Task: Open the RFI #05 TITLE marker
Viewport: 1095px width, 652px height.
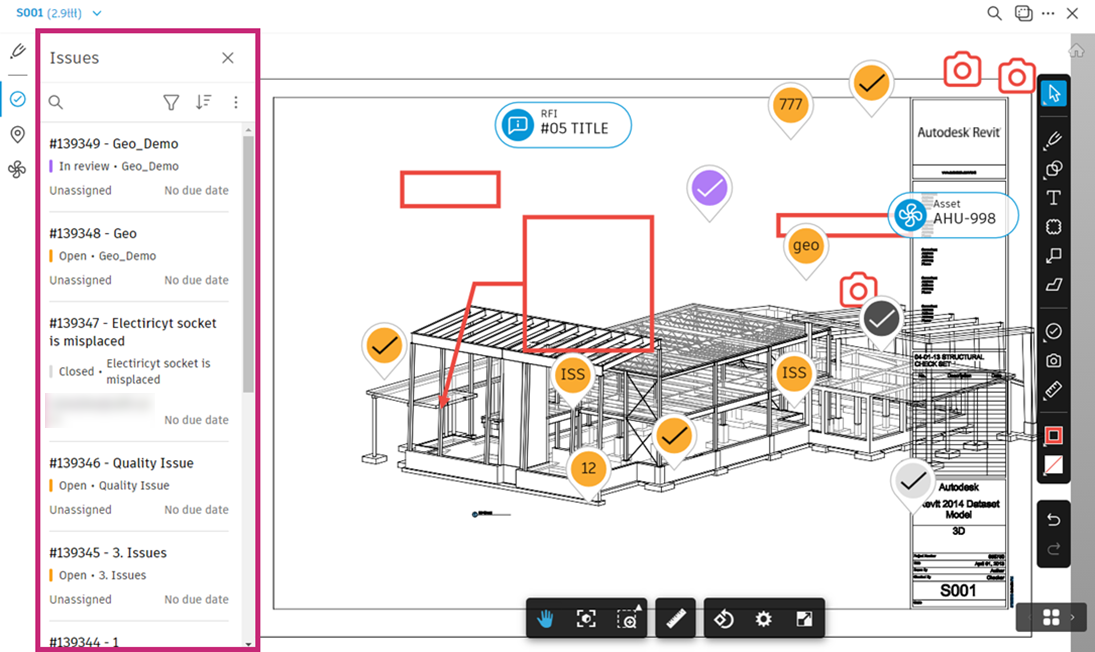Action: pyautogui.click(x=563, y=125)
